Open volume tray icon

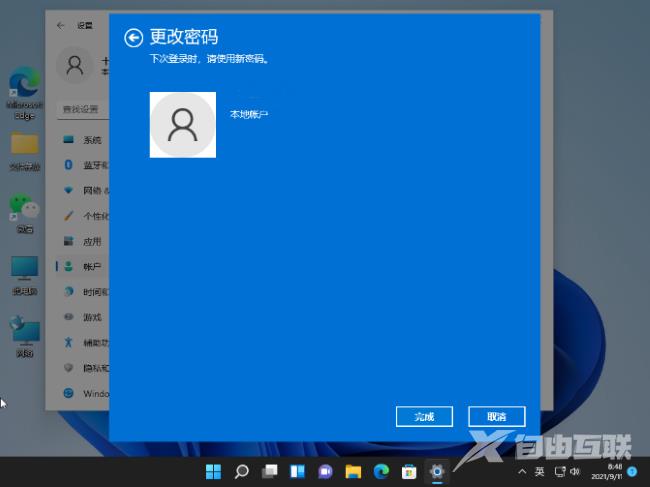point(575,472)
